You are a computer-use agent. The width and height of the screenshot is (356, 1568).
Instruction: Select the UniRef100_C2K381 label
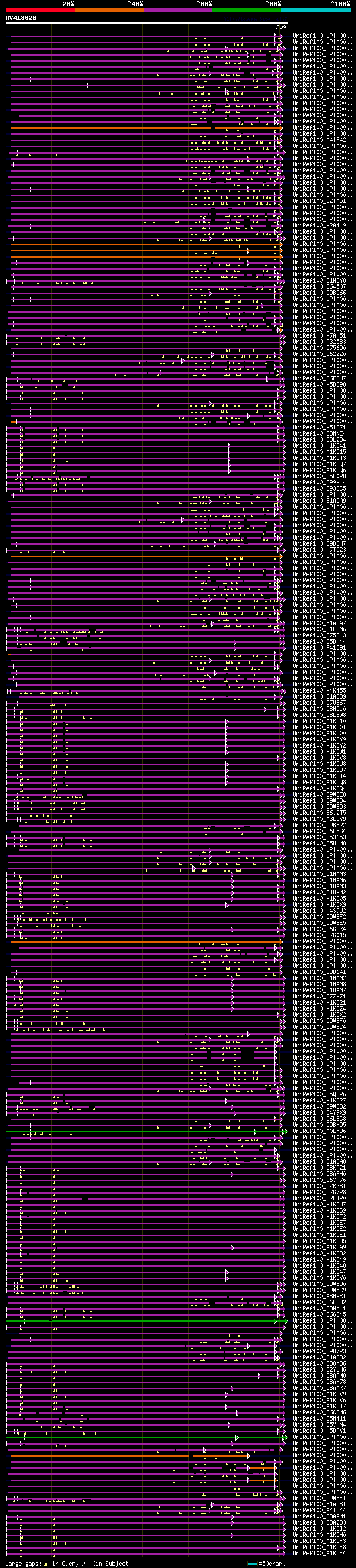pos(319,1186)
